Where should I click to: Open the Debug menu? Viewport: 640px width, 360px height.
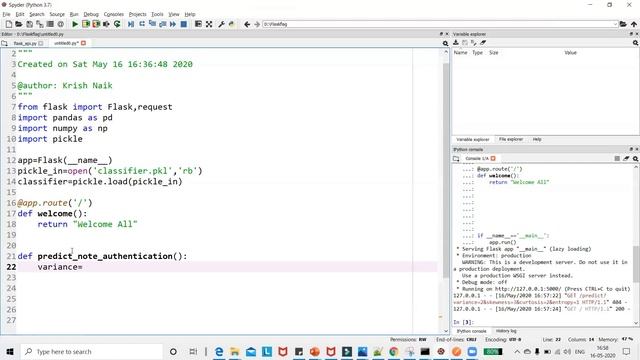point(91,14)
